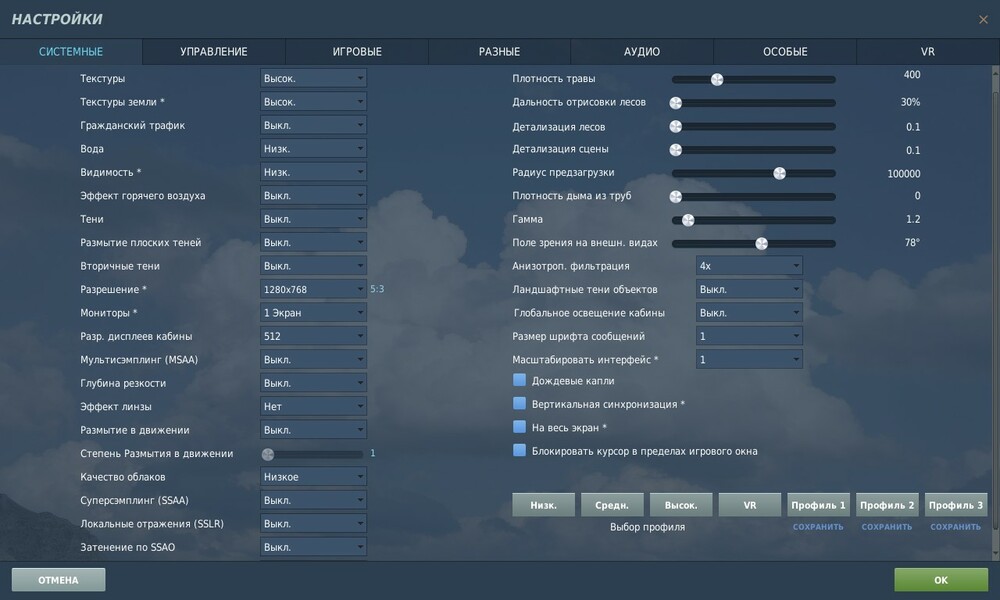1000x600 pixels.
Task: Open Гражданский трафик dropdown
Action: [313, 126]
